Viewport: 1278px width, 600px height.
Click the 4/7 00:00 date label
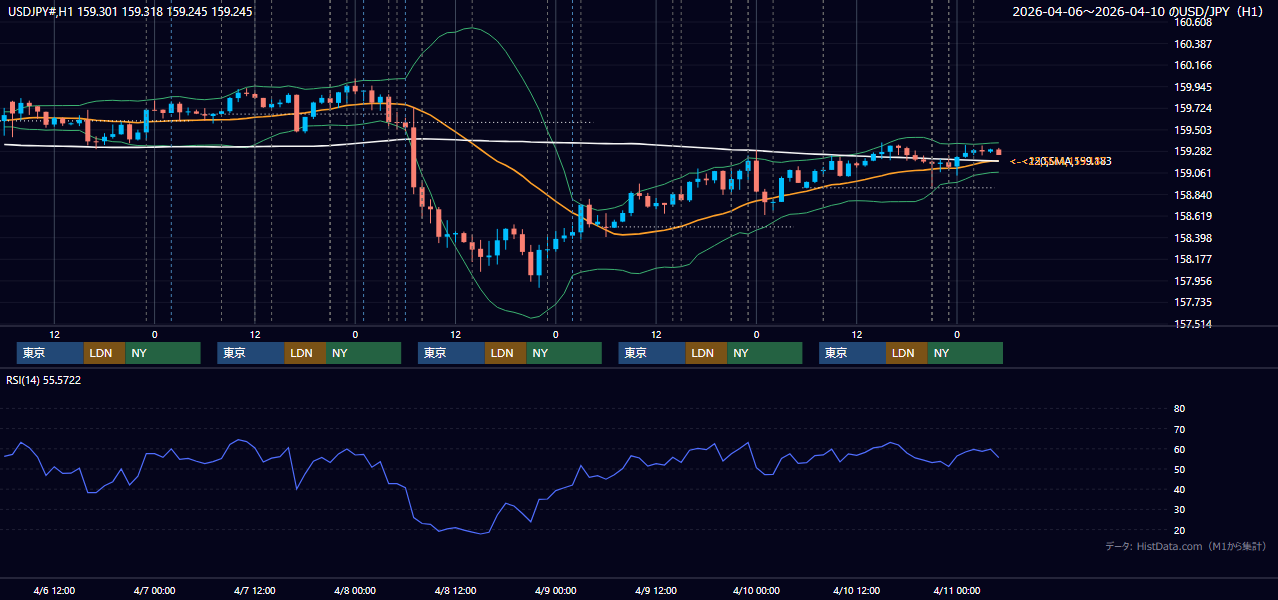click(x=154, y=590)
